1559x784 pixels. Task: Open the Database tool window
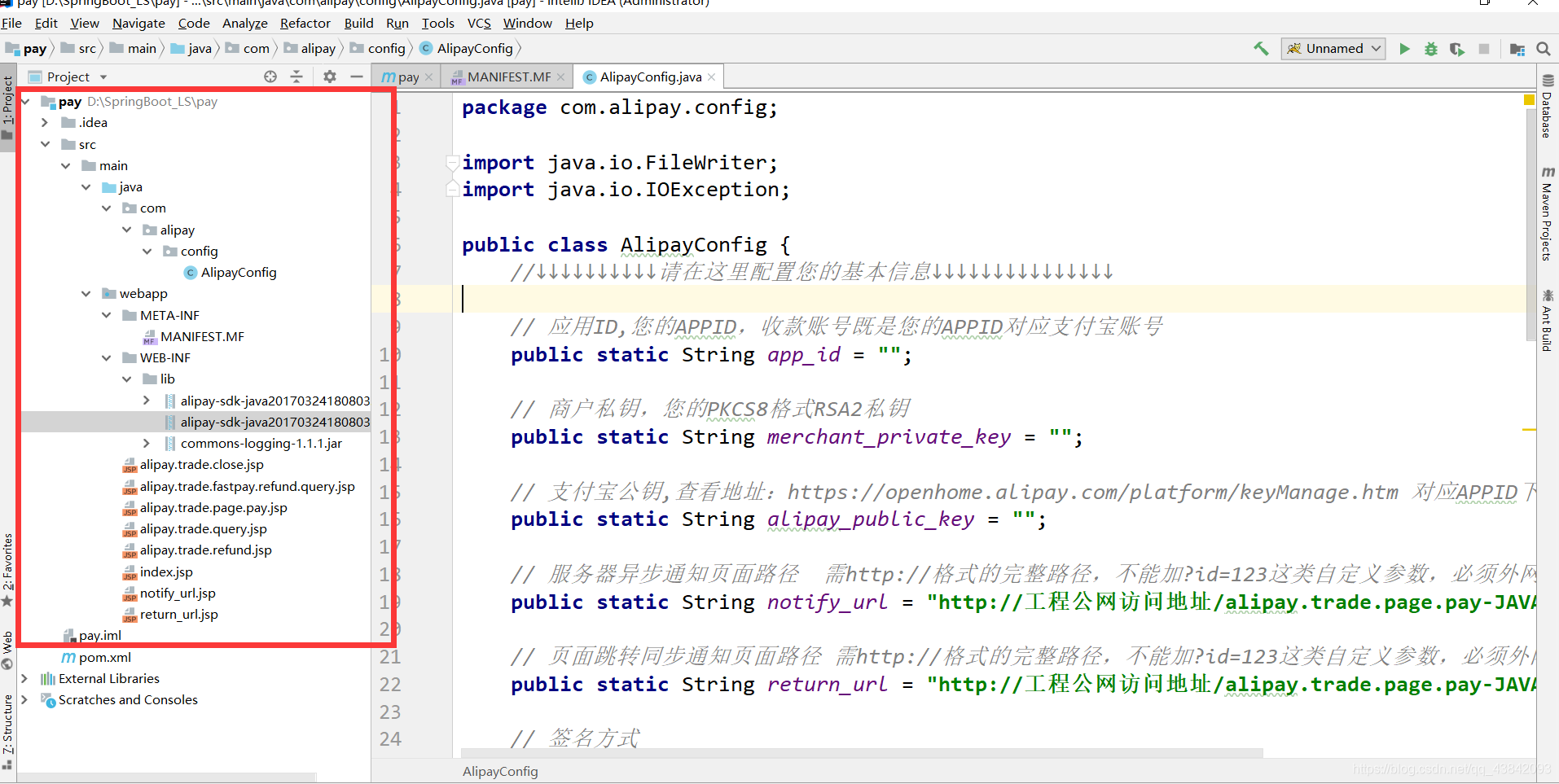tap(1548, 106)
